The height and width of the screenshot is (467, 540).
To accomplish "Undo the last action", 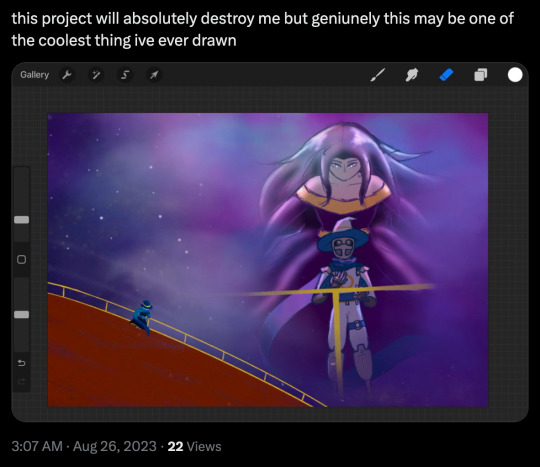I will 21,363.
